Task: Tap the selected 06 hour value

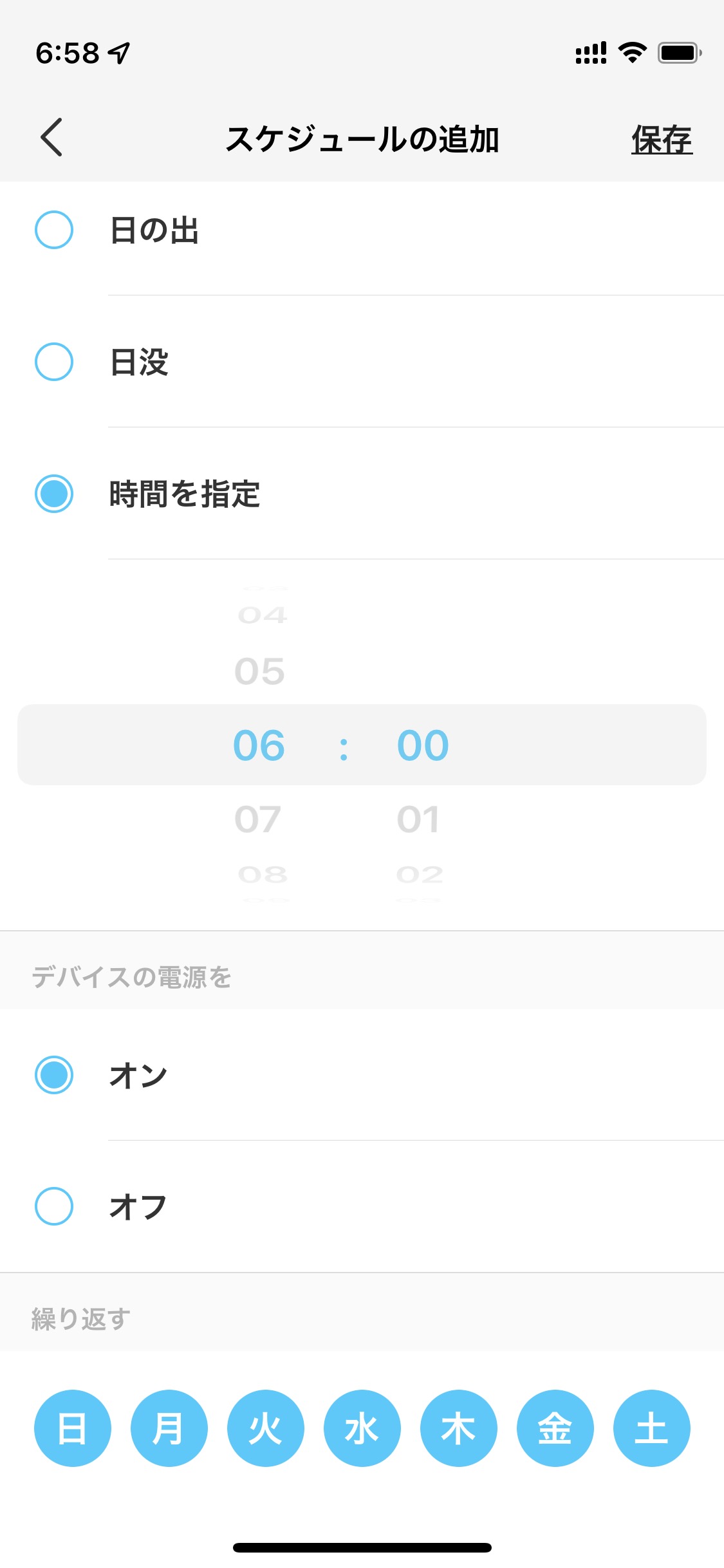Action: tap(259, 745)
